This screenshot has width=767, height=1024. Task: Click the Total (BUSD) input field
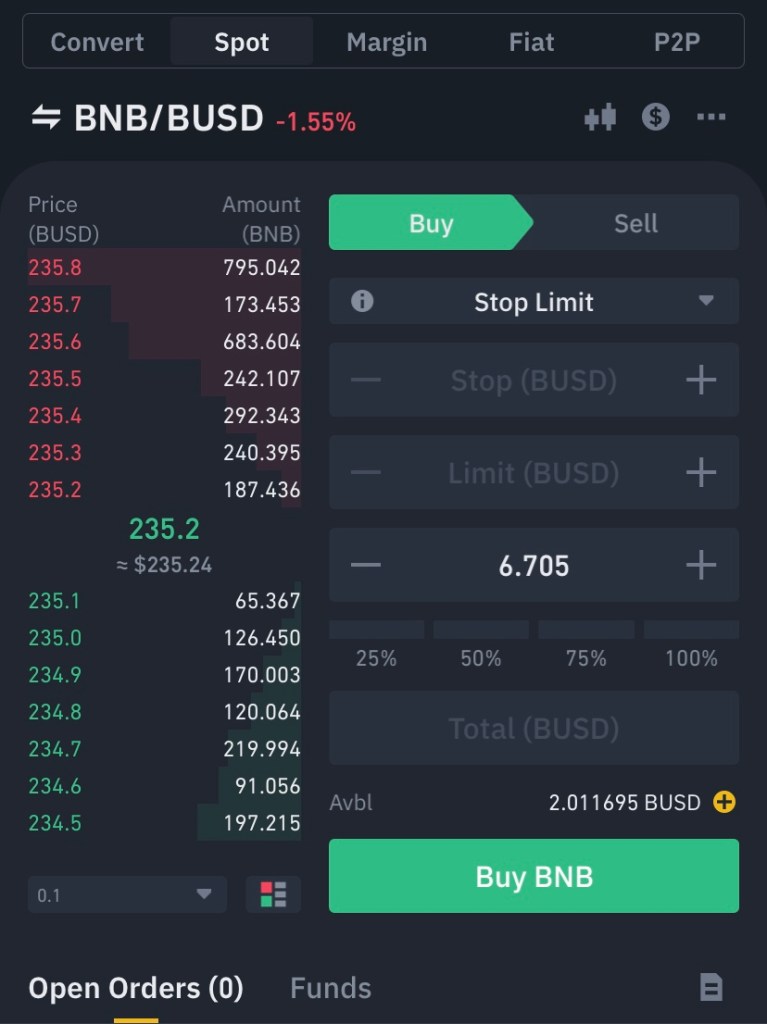[534, 729]
